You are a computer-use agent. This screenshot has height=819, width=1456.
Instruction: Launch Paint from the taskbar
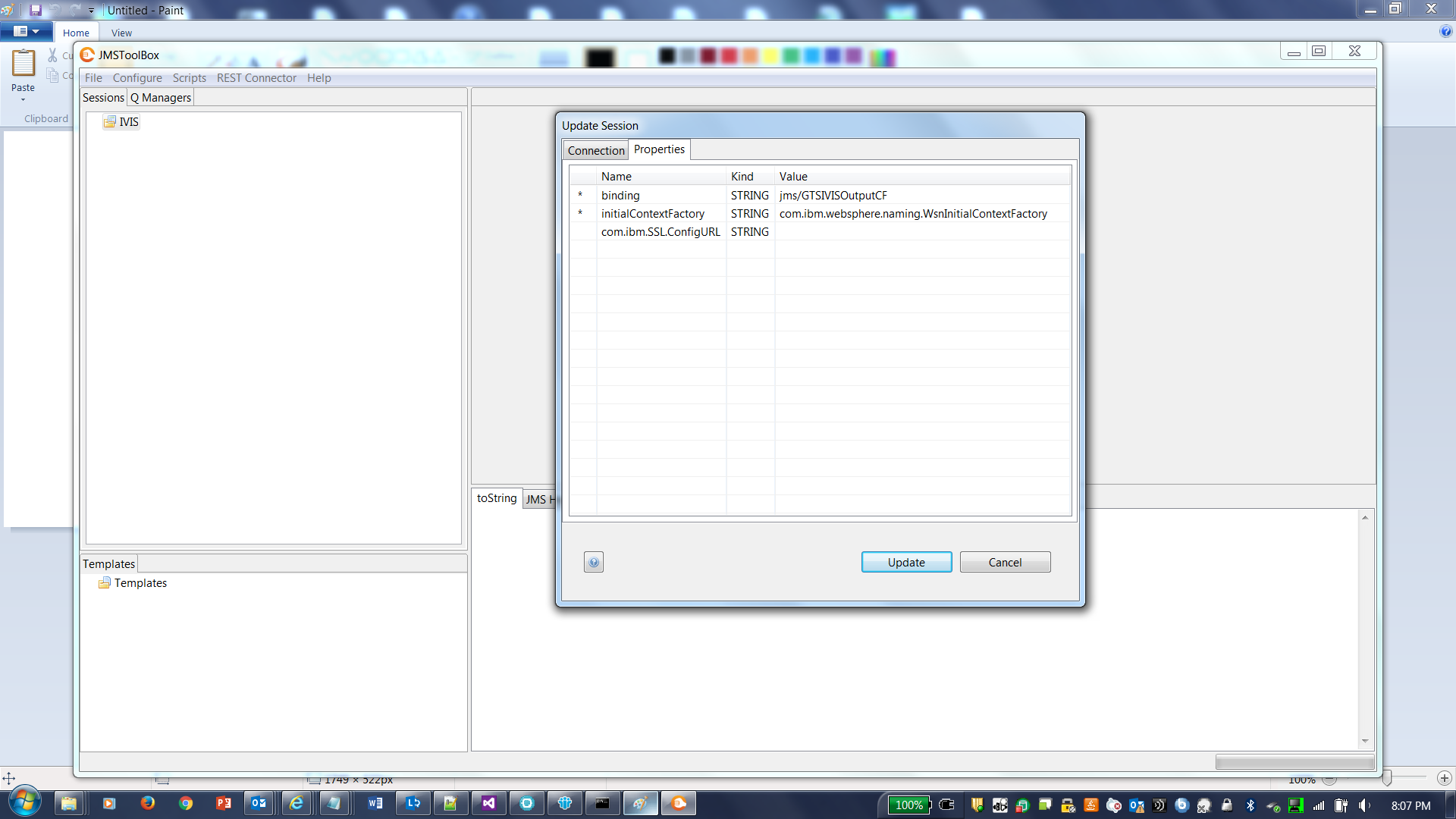click(x=641, y=803)
